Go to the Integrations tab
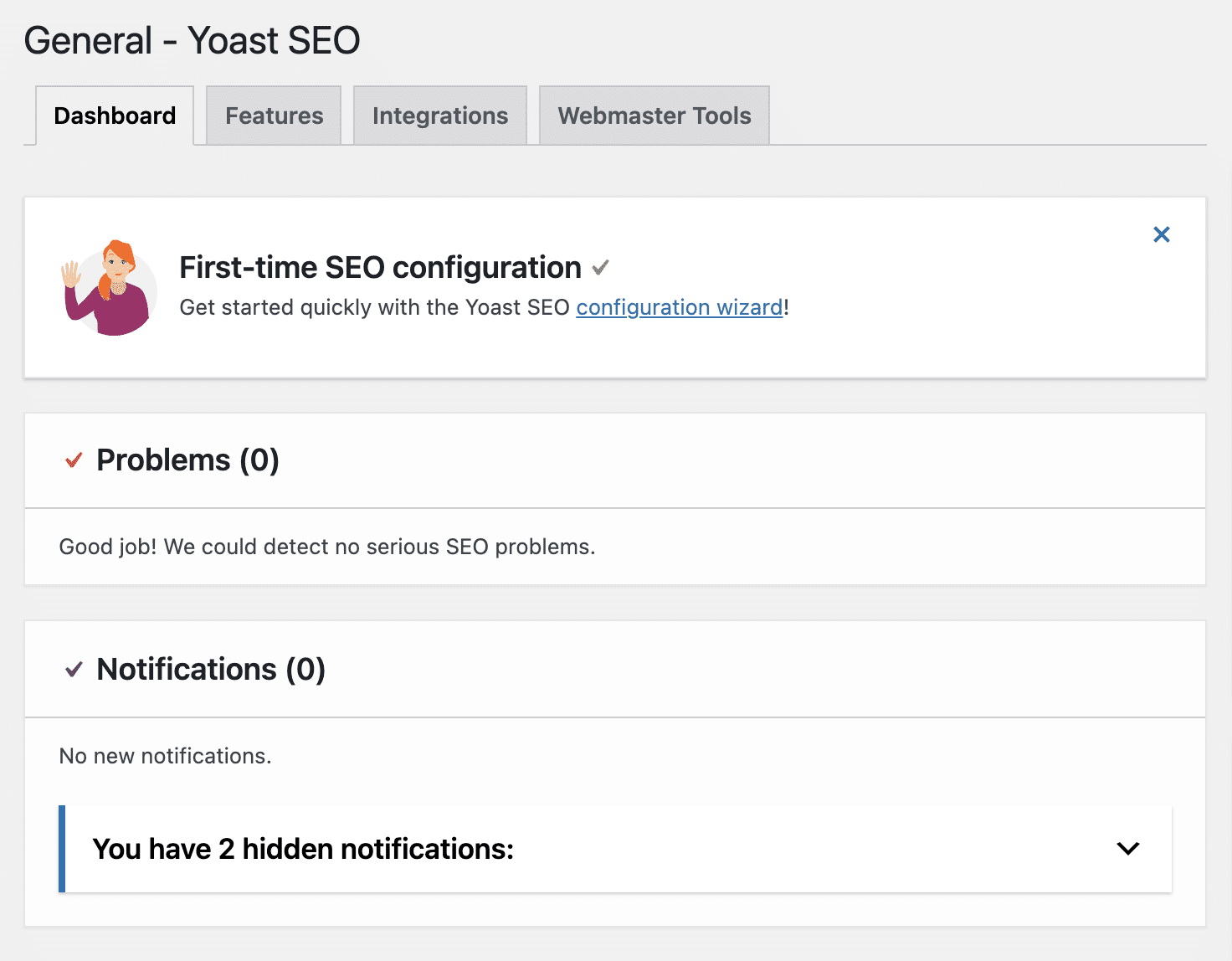Viewport: 1232px width, 961px height. click(440, 116)
